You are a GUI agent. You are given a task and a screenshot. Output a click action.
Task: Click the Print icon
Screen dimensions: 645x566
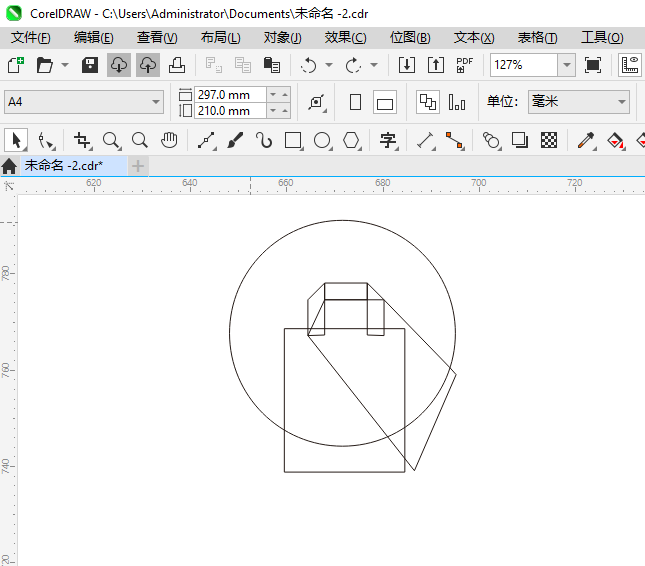point(176,65)
